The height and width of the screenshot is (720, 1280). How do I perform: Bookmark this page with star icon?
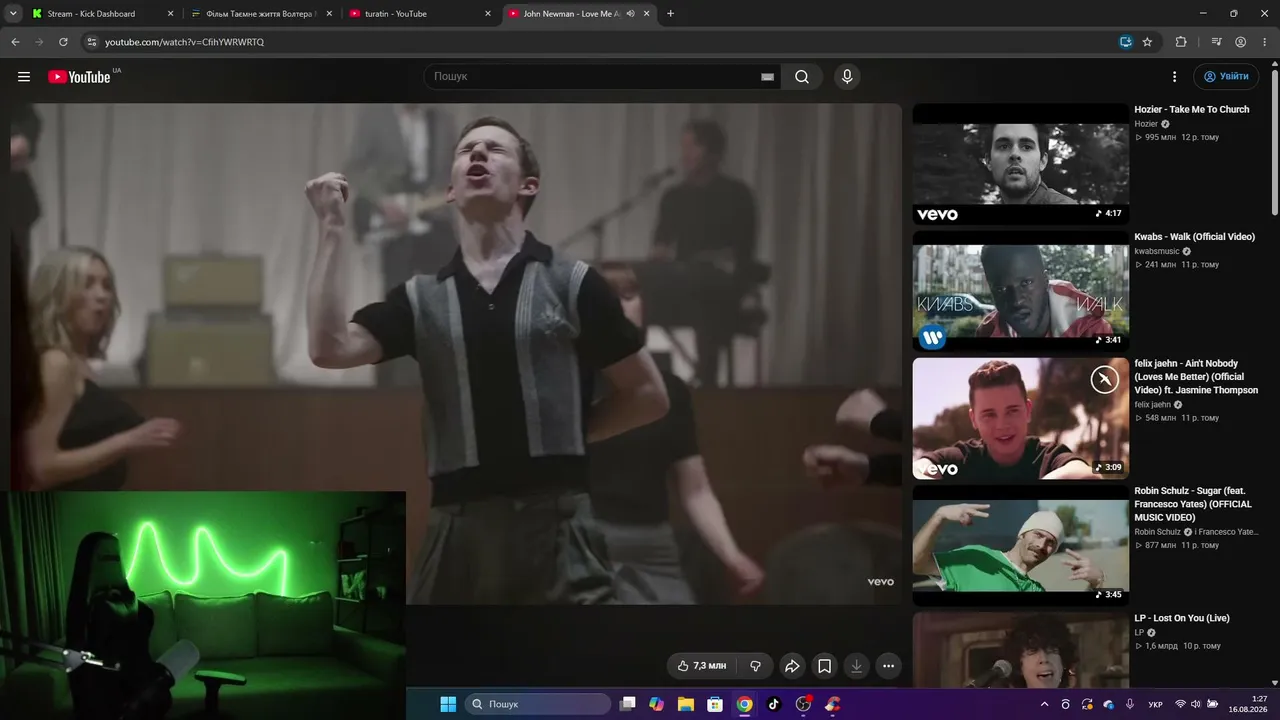(x=1147, y=42)
